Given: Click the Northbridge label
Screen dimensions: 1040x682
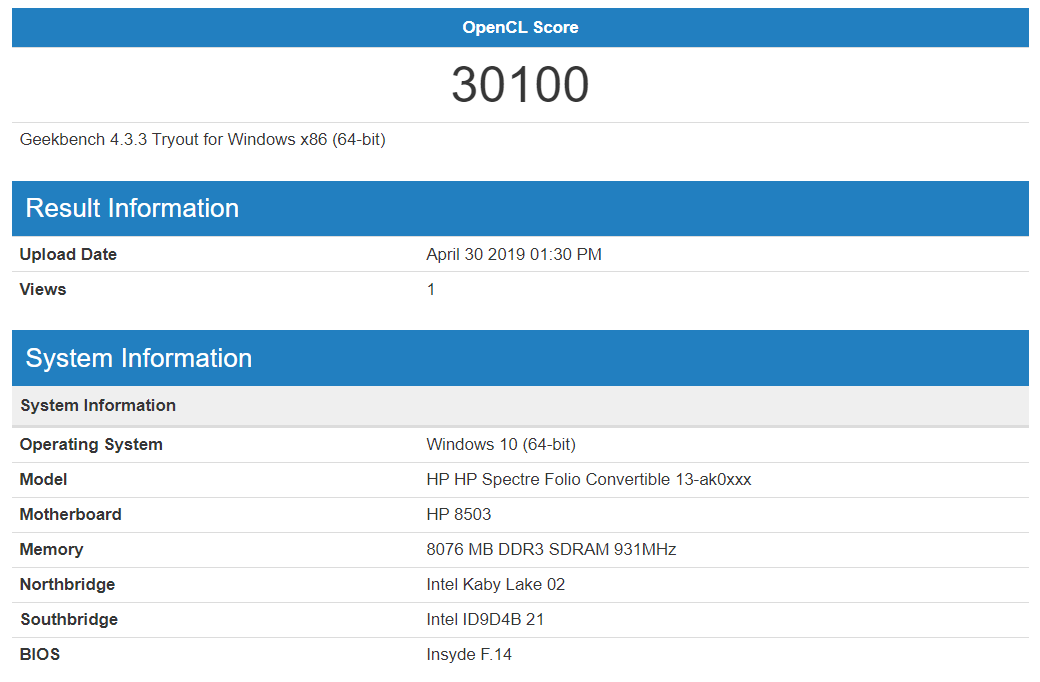Looking at the screenshot, I should point(67,584).
